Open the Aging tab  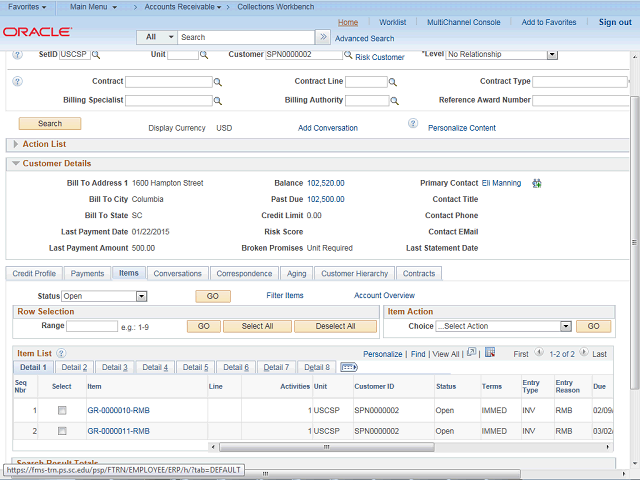297,273
